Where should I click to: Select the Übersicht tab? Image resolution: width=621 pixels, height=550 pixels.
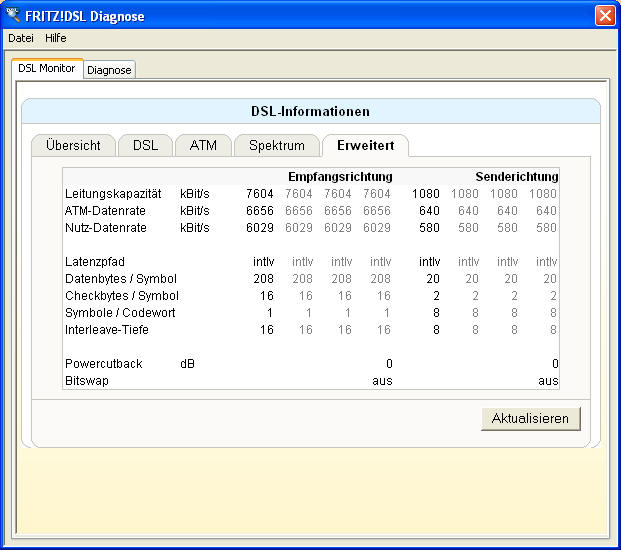(x=73, y=145)
